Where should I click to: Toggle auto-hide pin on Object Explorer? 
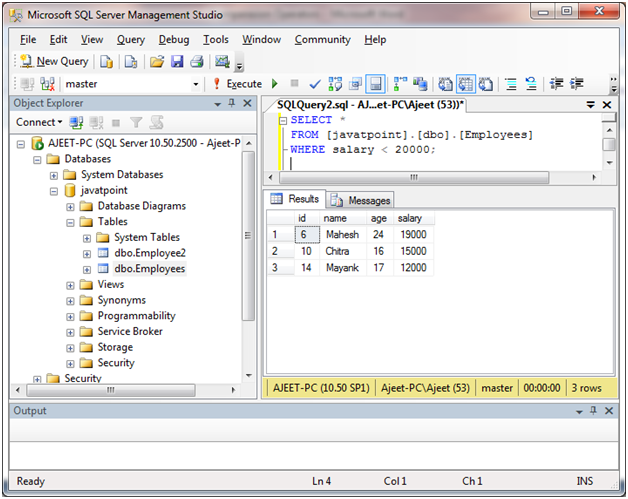(x=231, y=103)
